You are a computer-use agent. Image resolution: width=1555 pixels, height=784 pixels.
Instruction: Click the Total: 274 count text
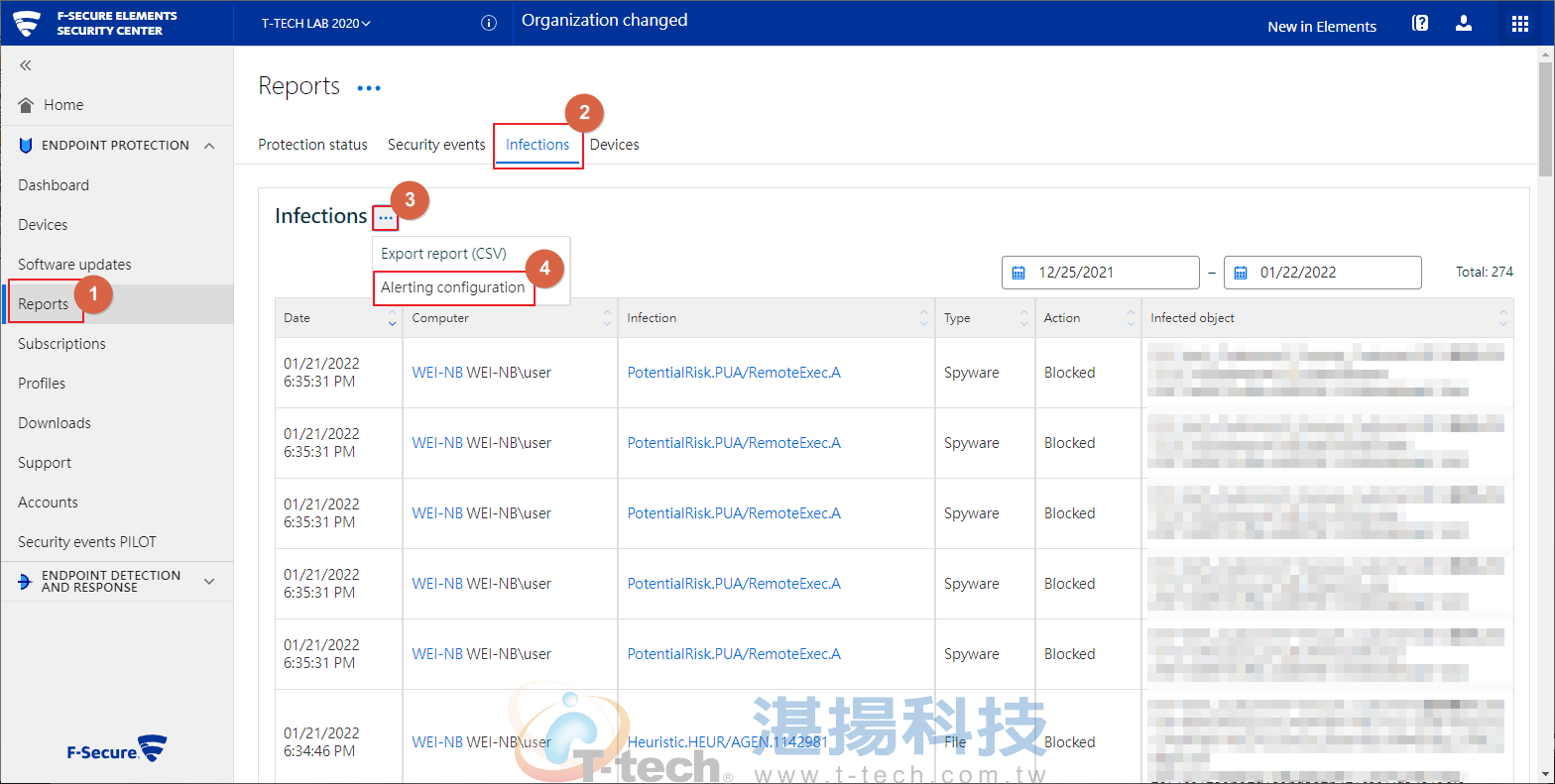point(1485,273)
